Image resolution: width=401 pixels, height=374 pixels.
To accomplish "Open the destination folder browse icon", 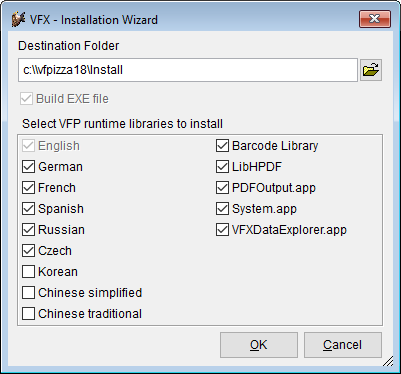I will point(371,70).
